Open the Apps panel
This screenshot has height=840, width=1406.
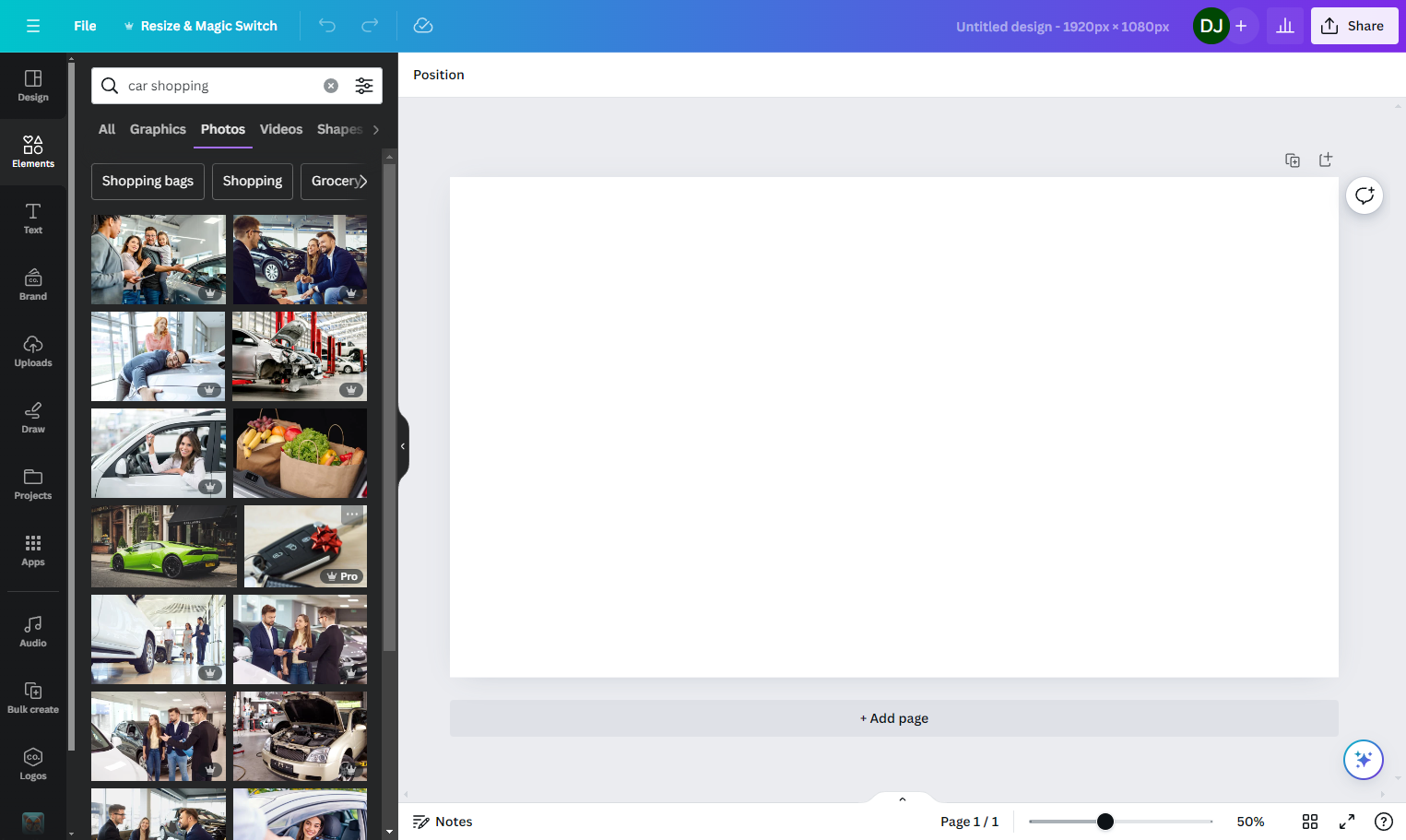click(33, 550)
